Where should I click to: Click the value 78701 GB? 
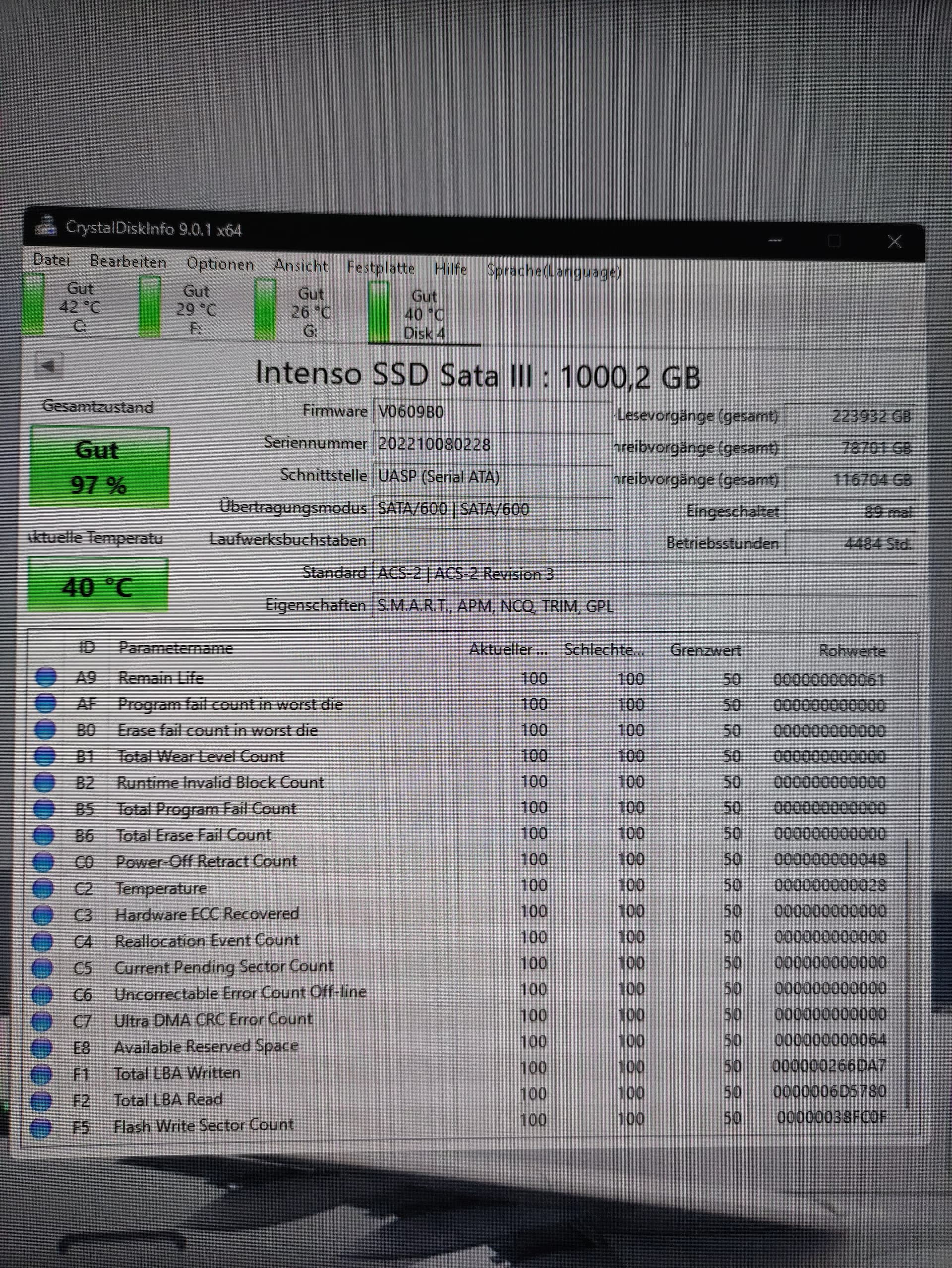pyautogui.click(x=850, y=448)
